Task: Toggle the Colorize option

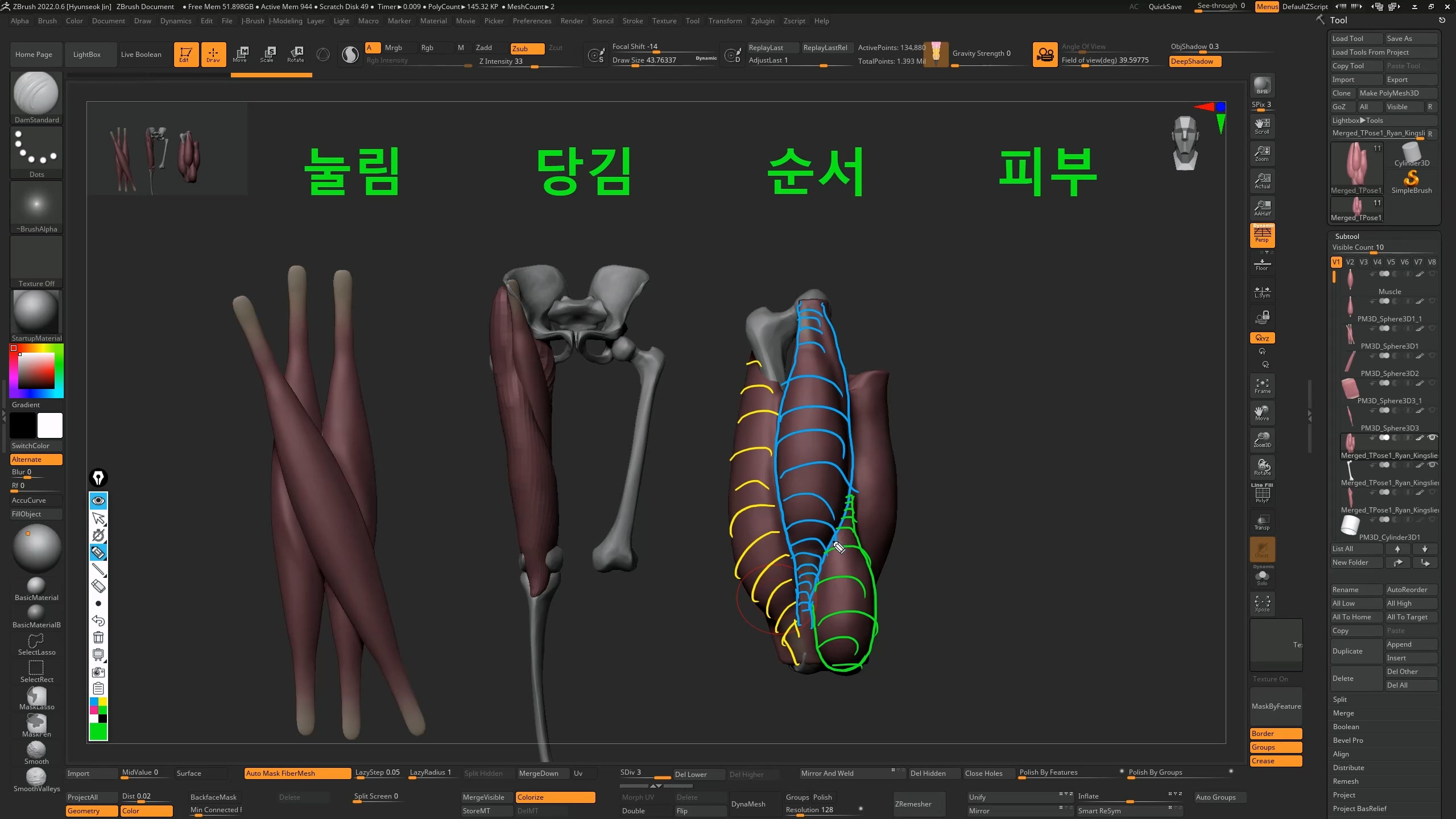Action: [555, 797]
